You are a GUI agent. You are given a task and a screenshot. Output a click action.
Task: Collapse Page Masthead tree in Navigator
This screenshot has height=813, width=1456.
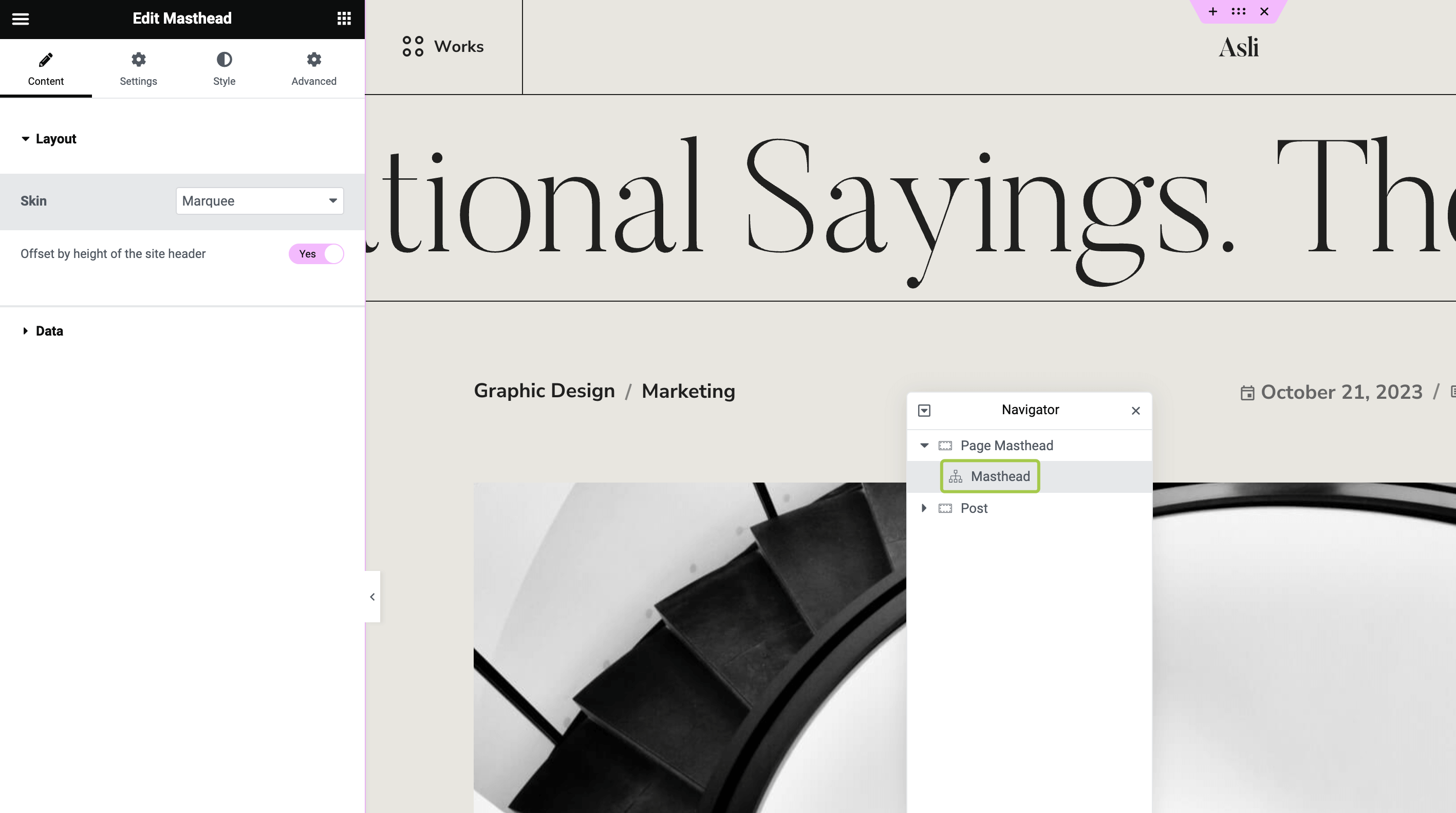[924, 446]
